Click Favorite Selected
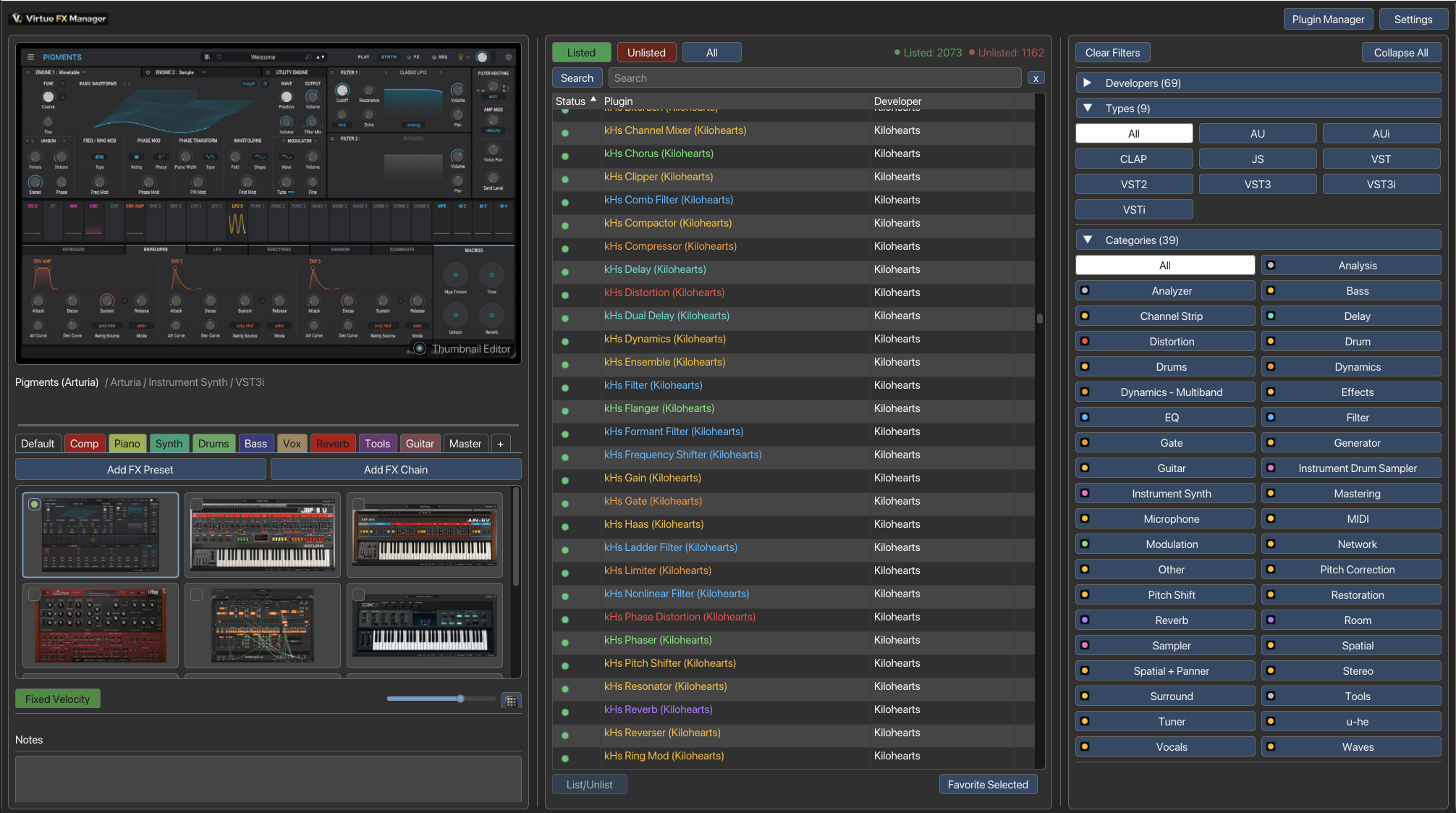This screenshot has height=813, width=1456. tap(988, 784)
